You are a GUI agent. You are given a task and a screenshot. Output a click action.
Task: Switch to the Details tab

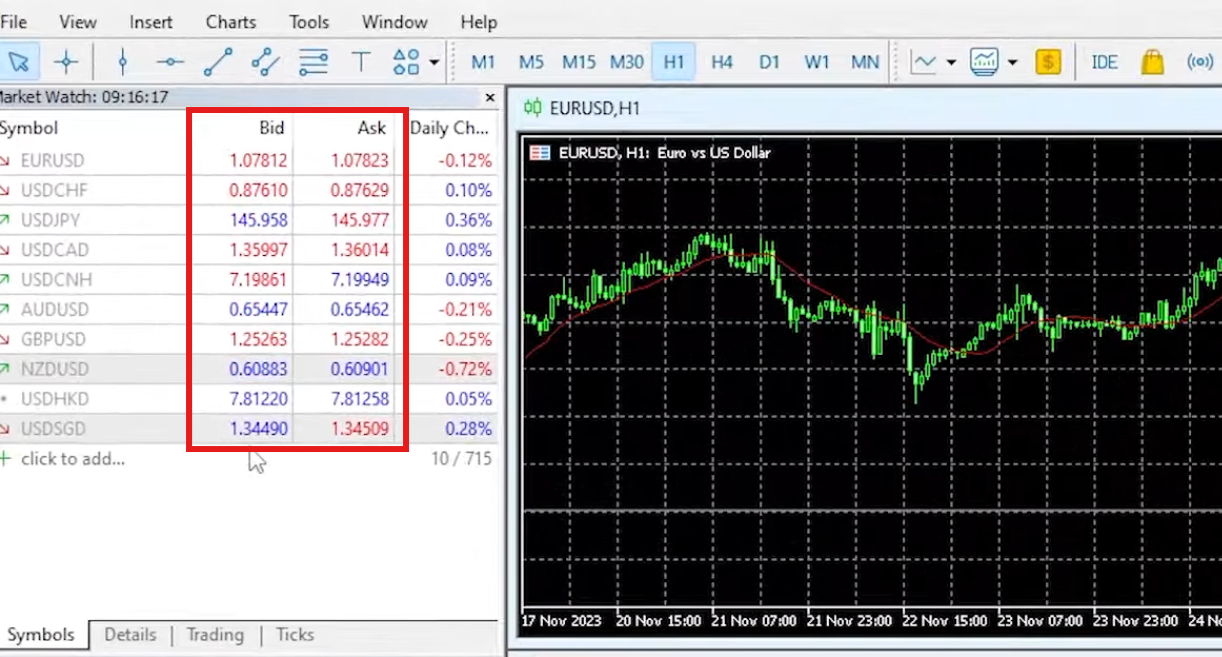[x=133, y=635]
